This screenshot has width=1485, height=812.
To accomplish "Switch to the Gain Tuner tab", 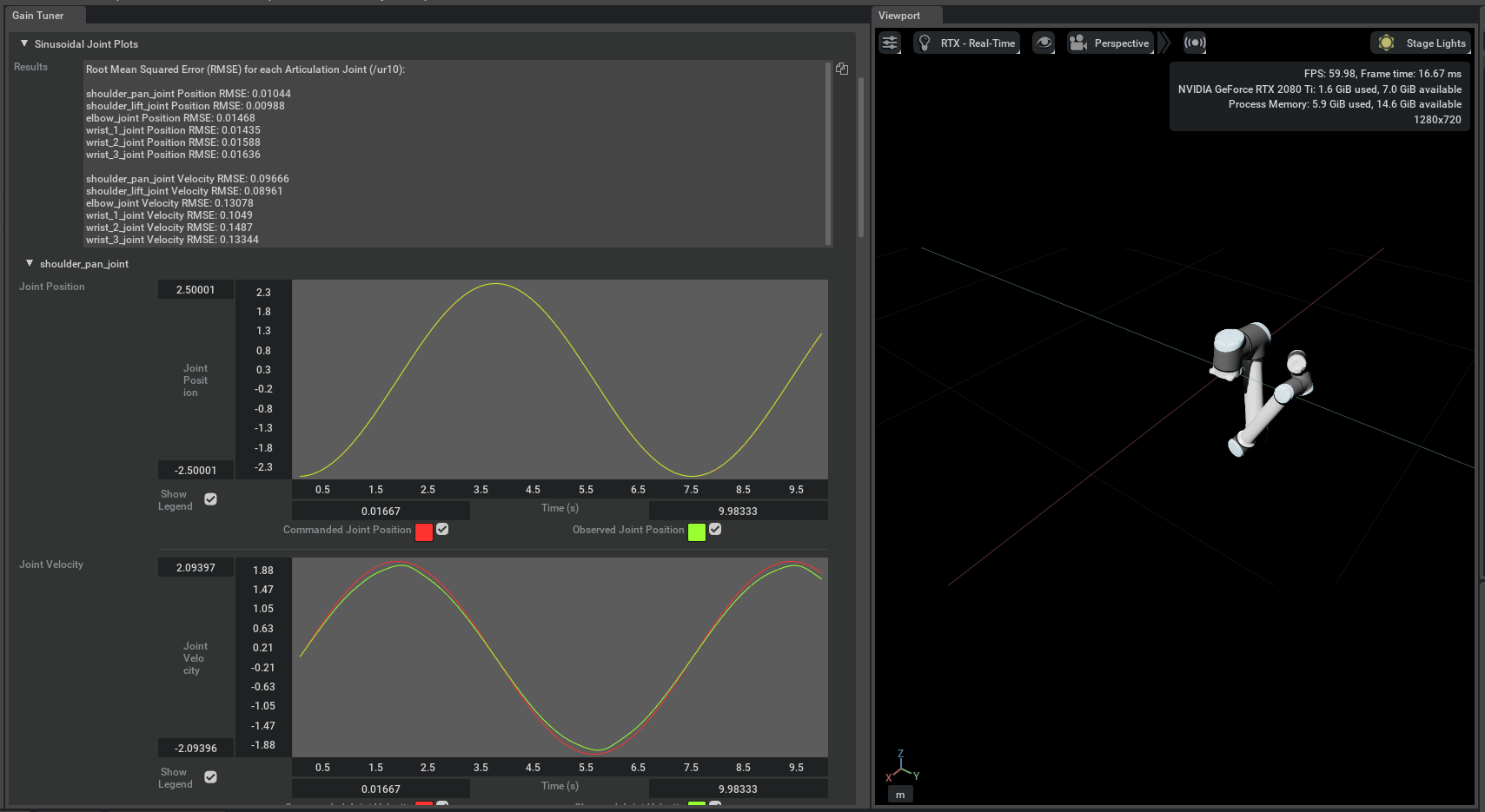I will 38,16.
